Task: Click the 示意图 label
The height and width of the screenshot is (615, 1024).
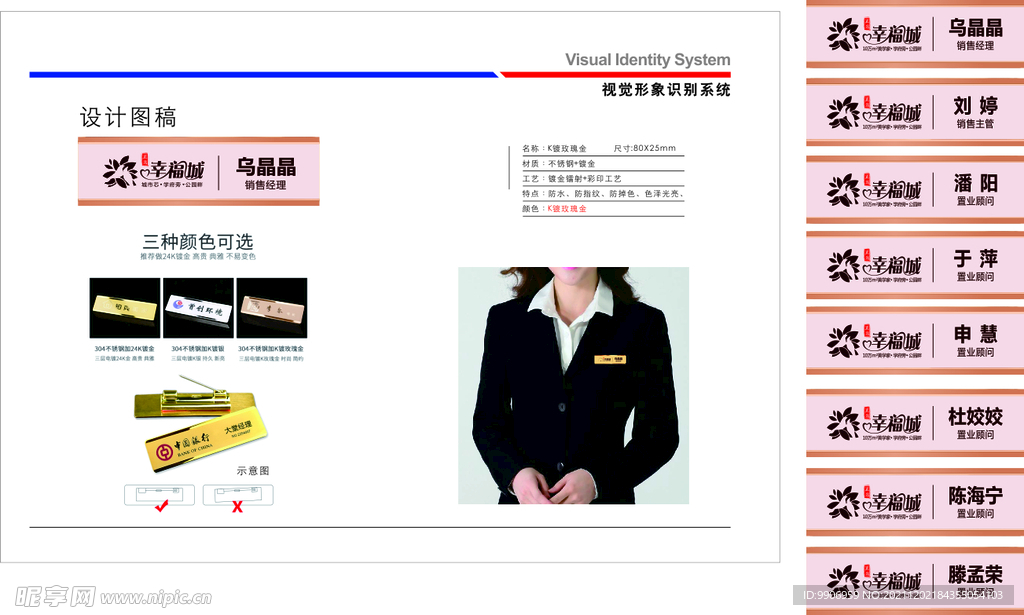Action: [x=253, y=471]
